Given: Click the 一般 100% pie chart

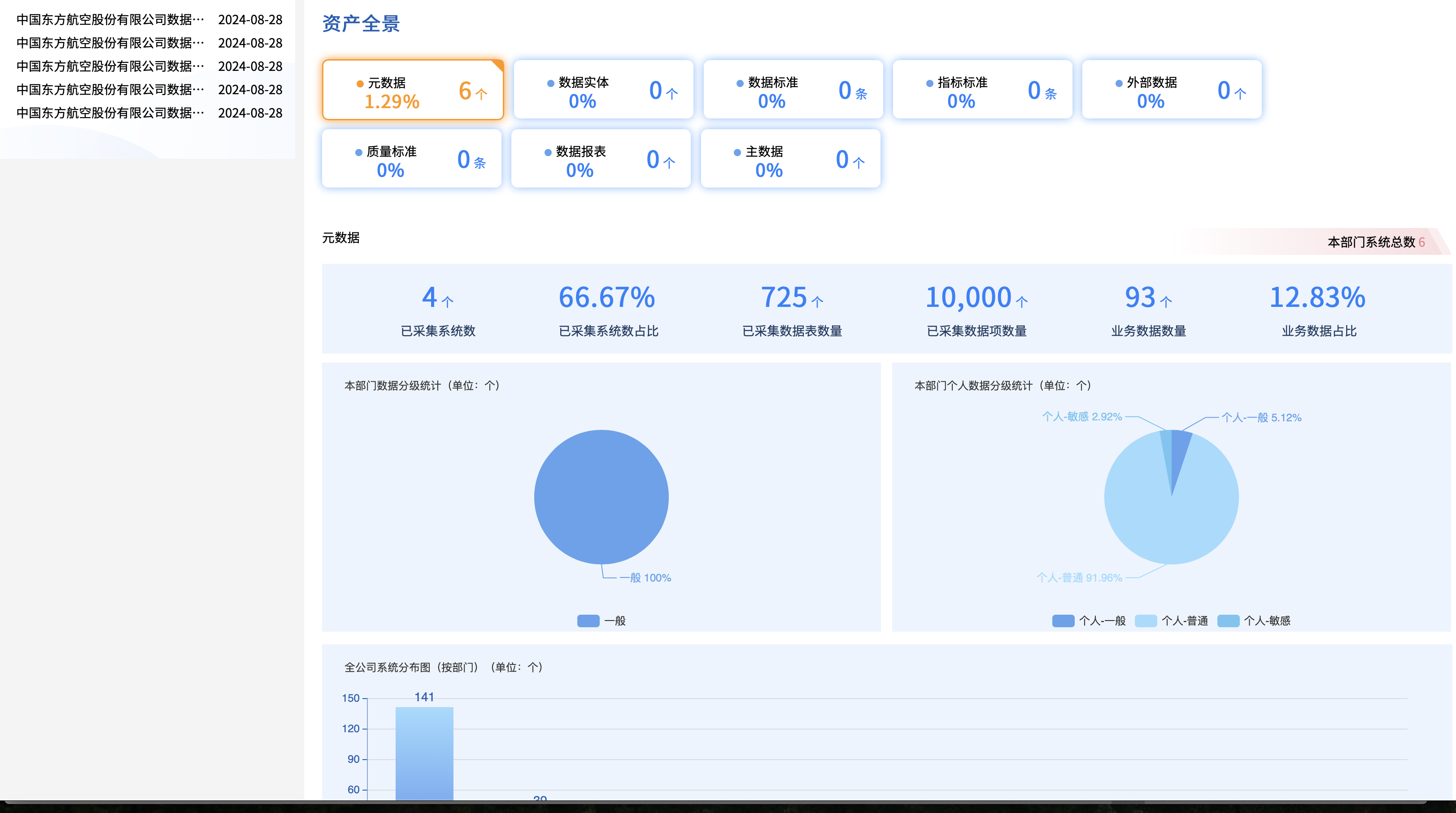Looking at the screenshot, I should point(601,498).
